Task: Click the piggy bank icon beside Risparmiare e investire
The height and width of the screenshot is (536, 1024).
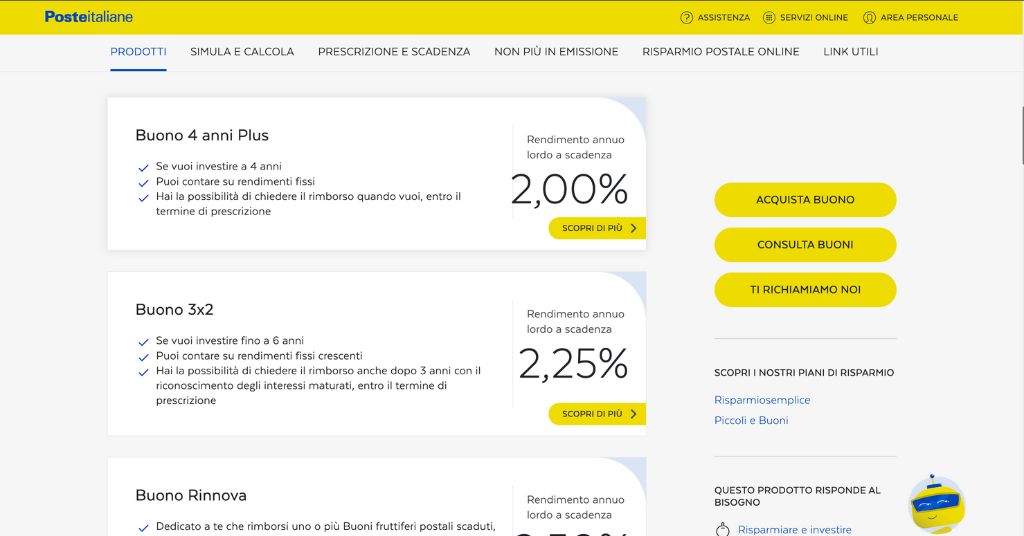Action: [x=722, y=529]
